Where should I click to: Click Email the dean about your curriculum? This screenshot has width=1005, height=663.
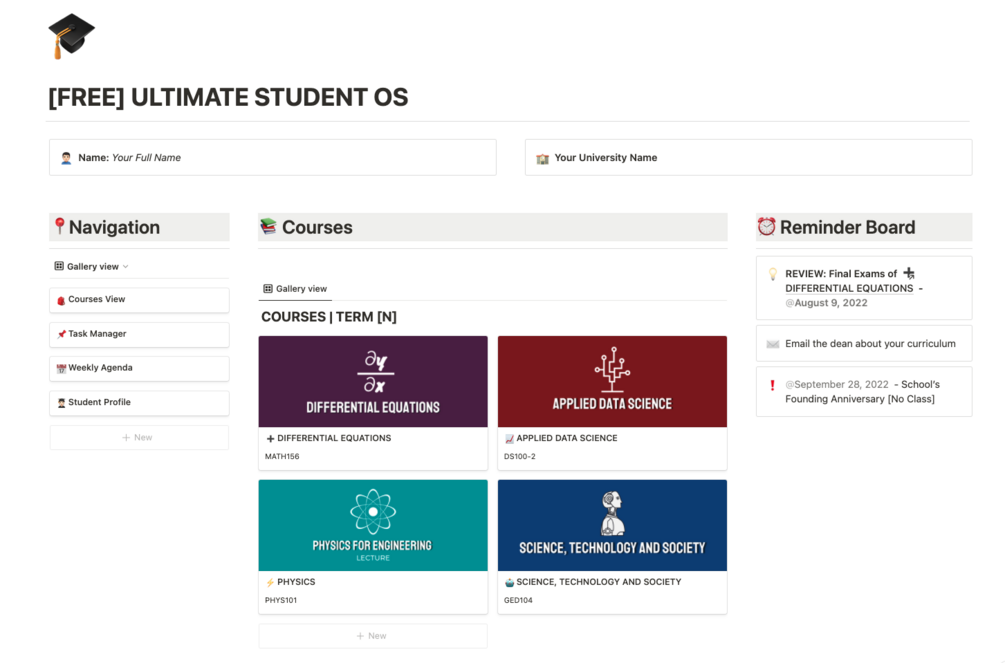pyautogui.click(x=870, y=344)
